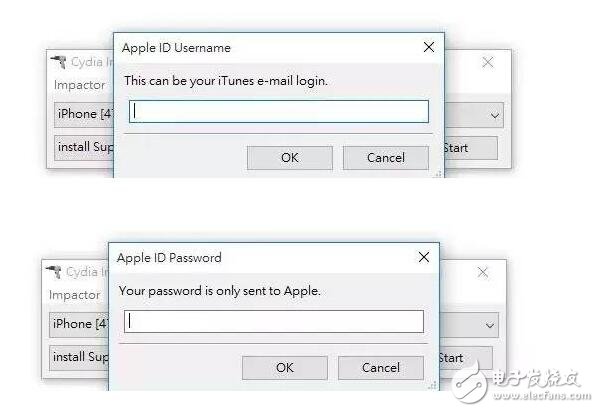Open the iPhone device combo box behind Username dialog
The image size is (599, 412).
(84, 114)
